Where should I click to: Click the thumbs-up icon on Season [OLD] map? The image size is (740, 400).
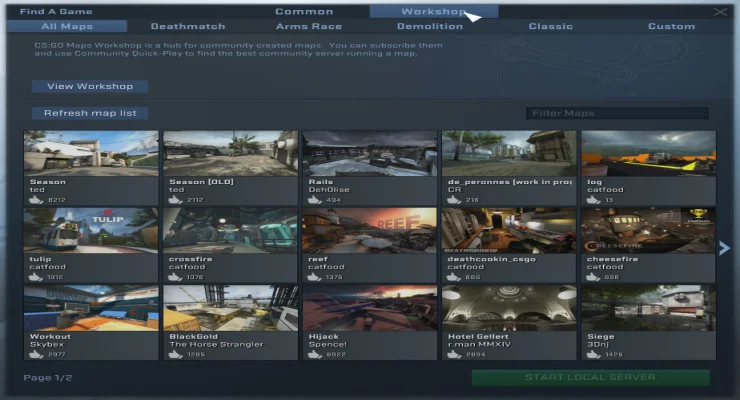(175, 200)
